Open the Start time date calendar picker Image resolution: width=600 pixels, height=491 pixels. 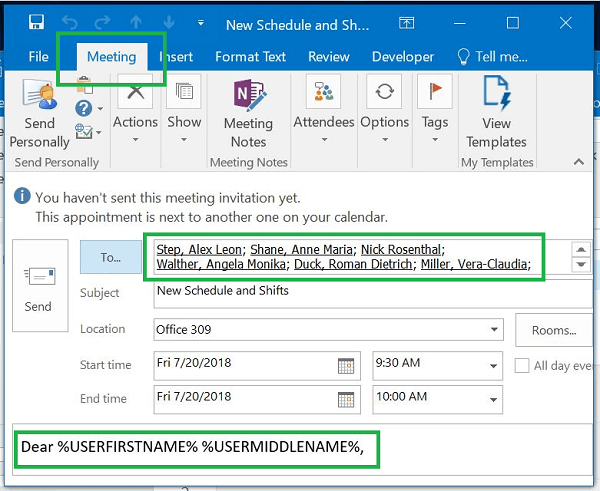tap(346, 366)
